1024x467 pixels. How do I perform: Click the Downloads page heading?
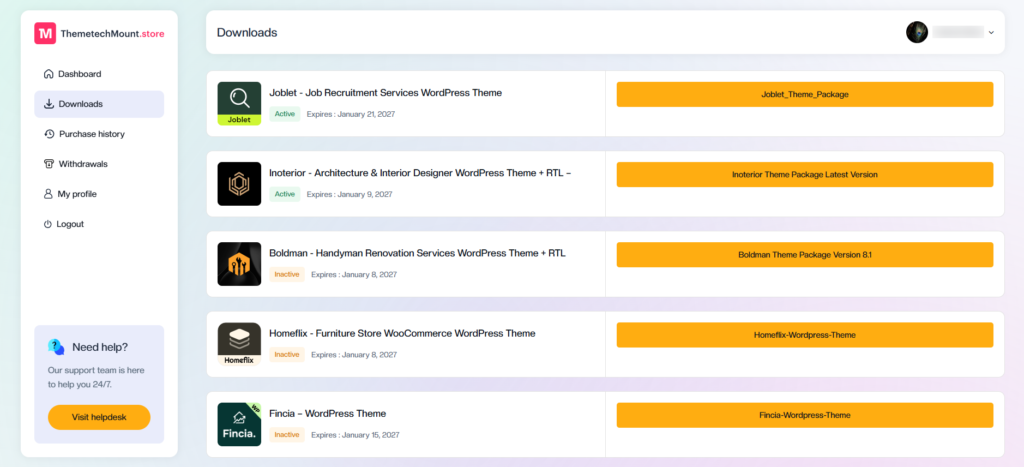[247, 32]
